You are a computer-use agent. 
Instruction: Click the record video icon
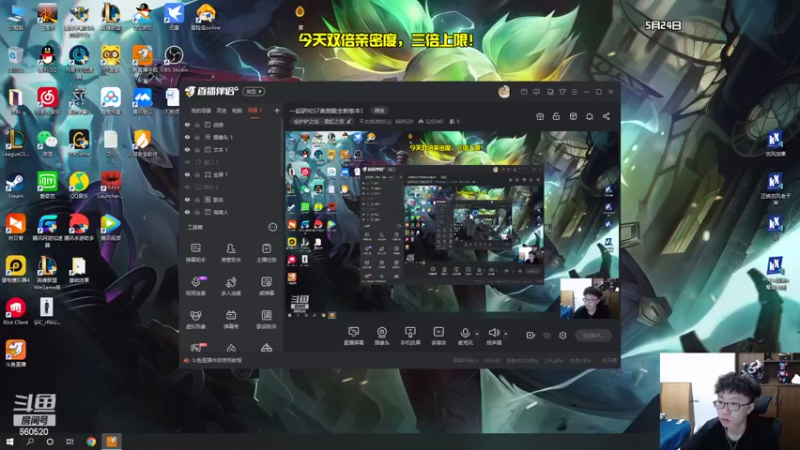click(530, 335)
